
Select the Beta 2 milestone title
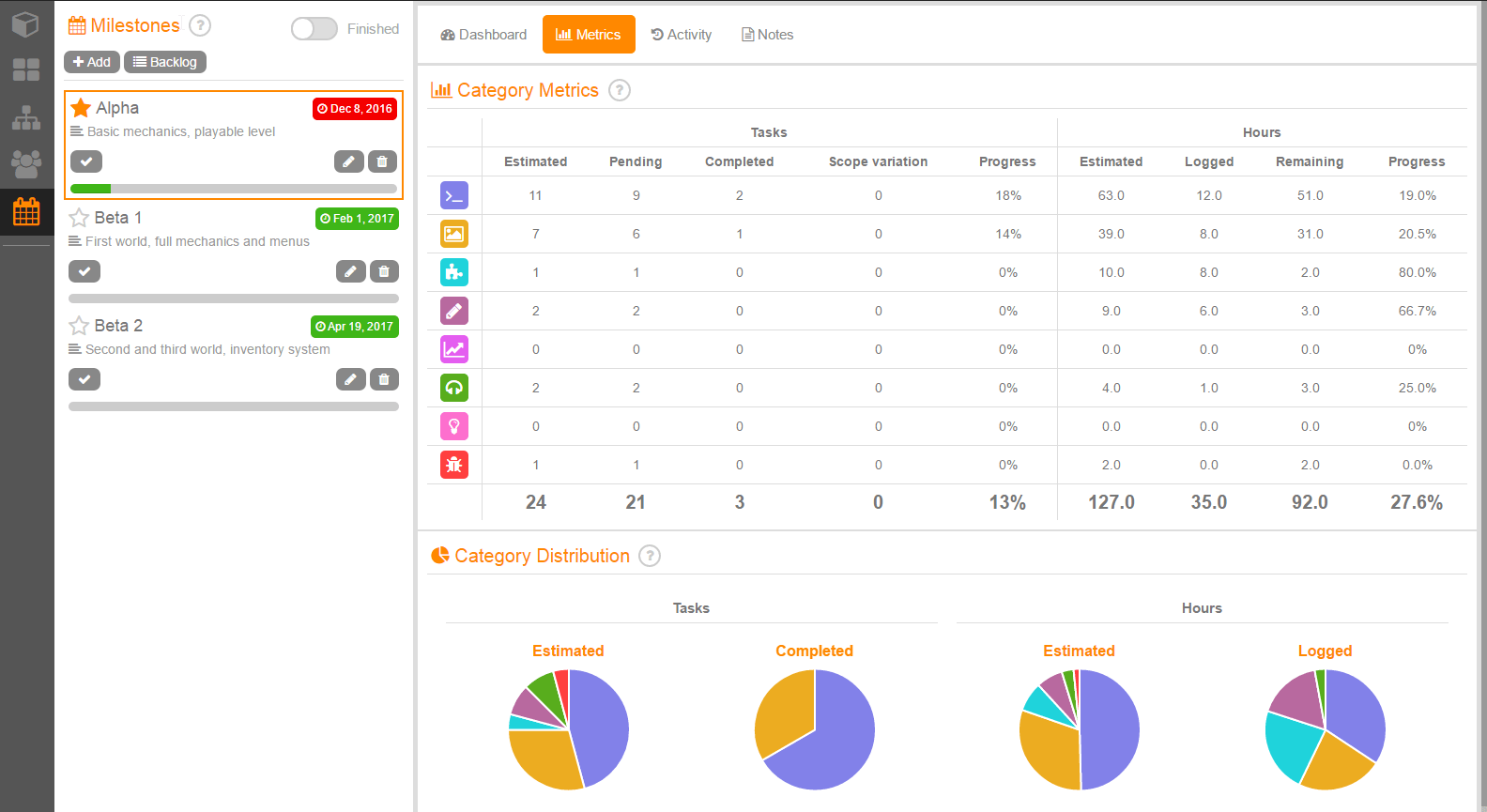(x=118, y=326)
